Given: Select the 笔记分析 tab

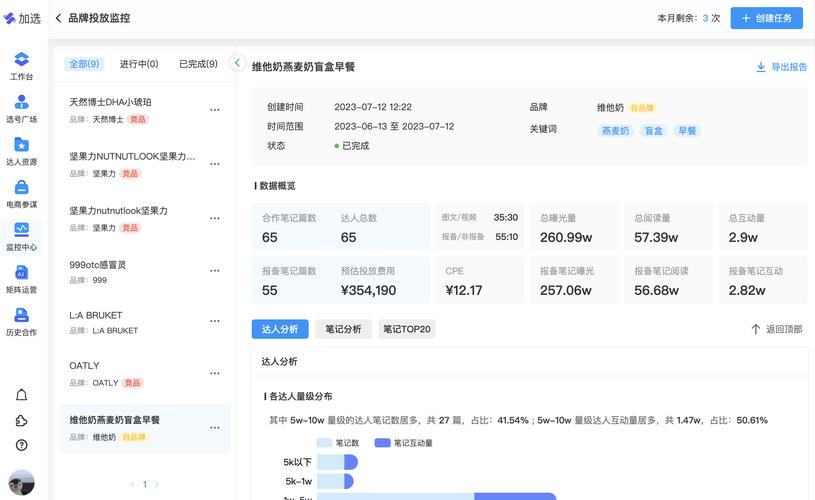Looking at the screenshot, I should pyautogui.click(x=343, y=329).
